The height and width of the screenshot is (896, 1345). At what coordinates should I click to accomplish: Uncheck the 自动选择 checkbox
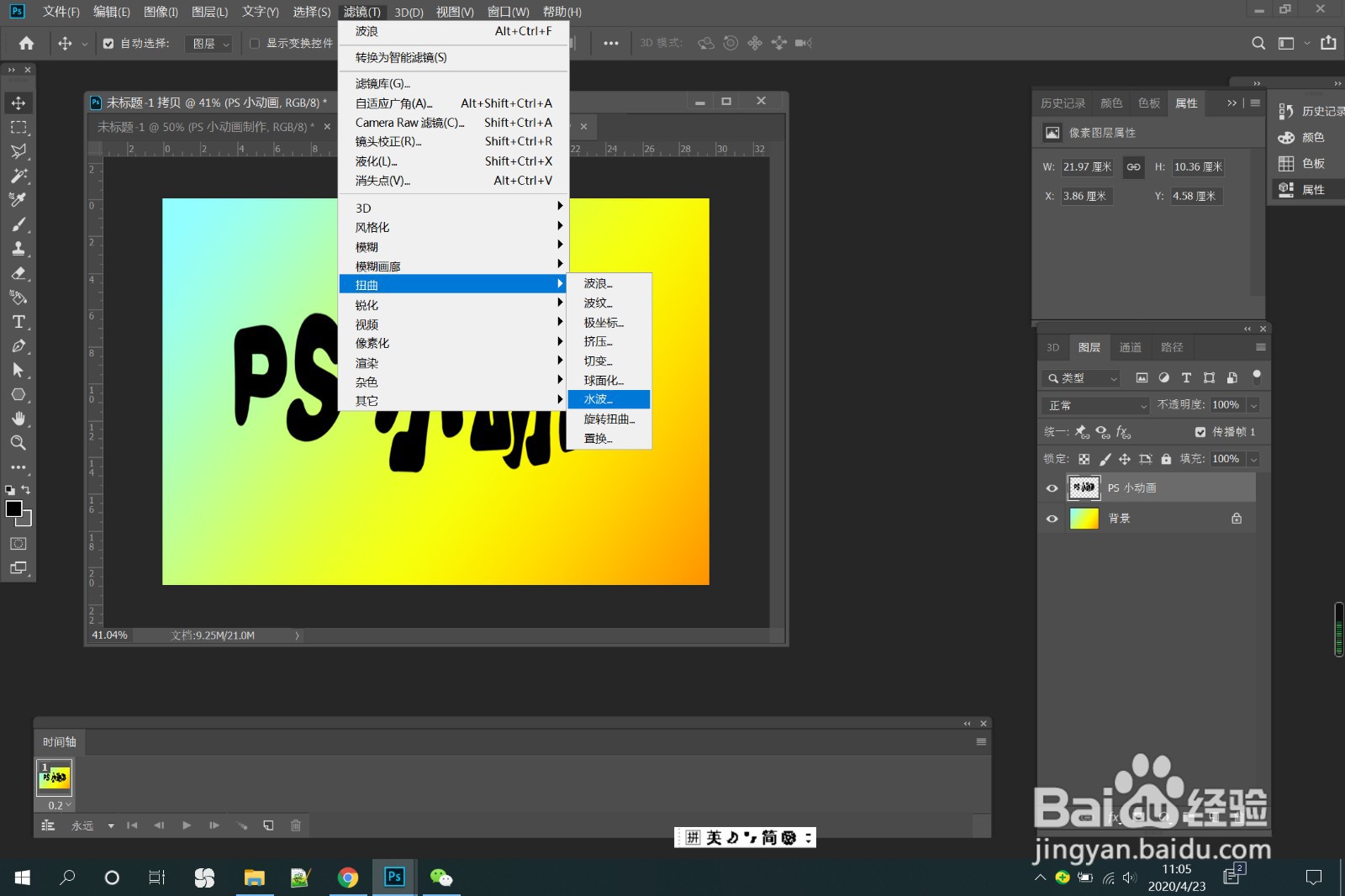(108, 43)
